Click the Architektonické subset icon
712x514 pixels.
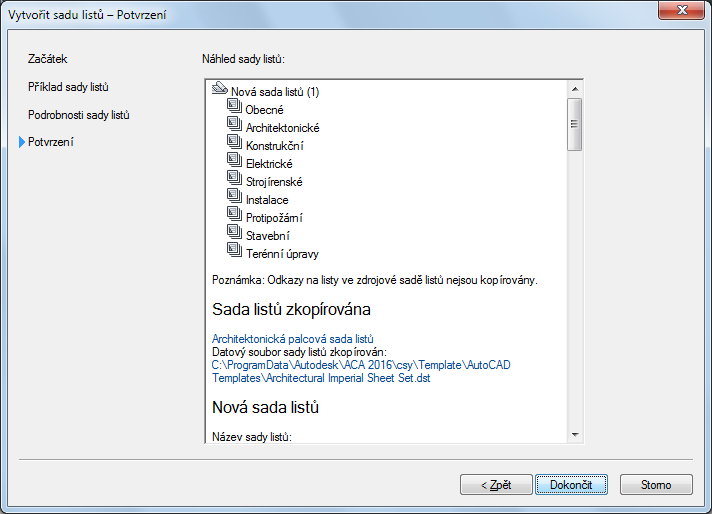tap(235, 127)
